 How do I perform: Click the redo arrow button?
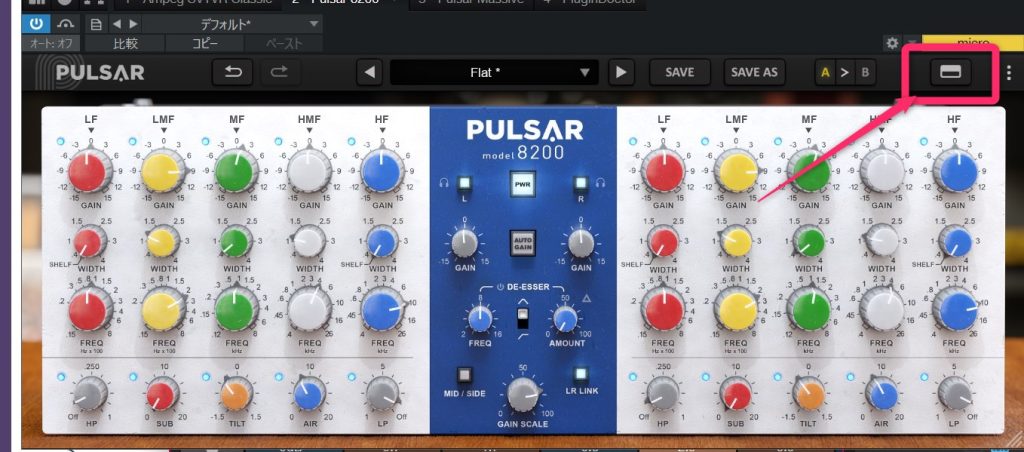point(280,73)
